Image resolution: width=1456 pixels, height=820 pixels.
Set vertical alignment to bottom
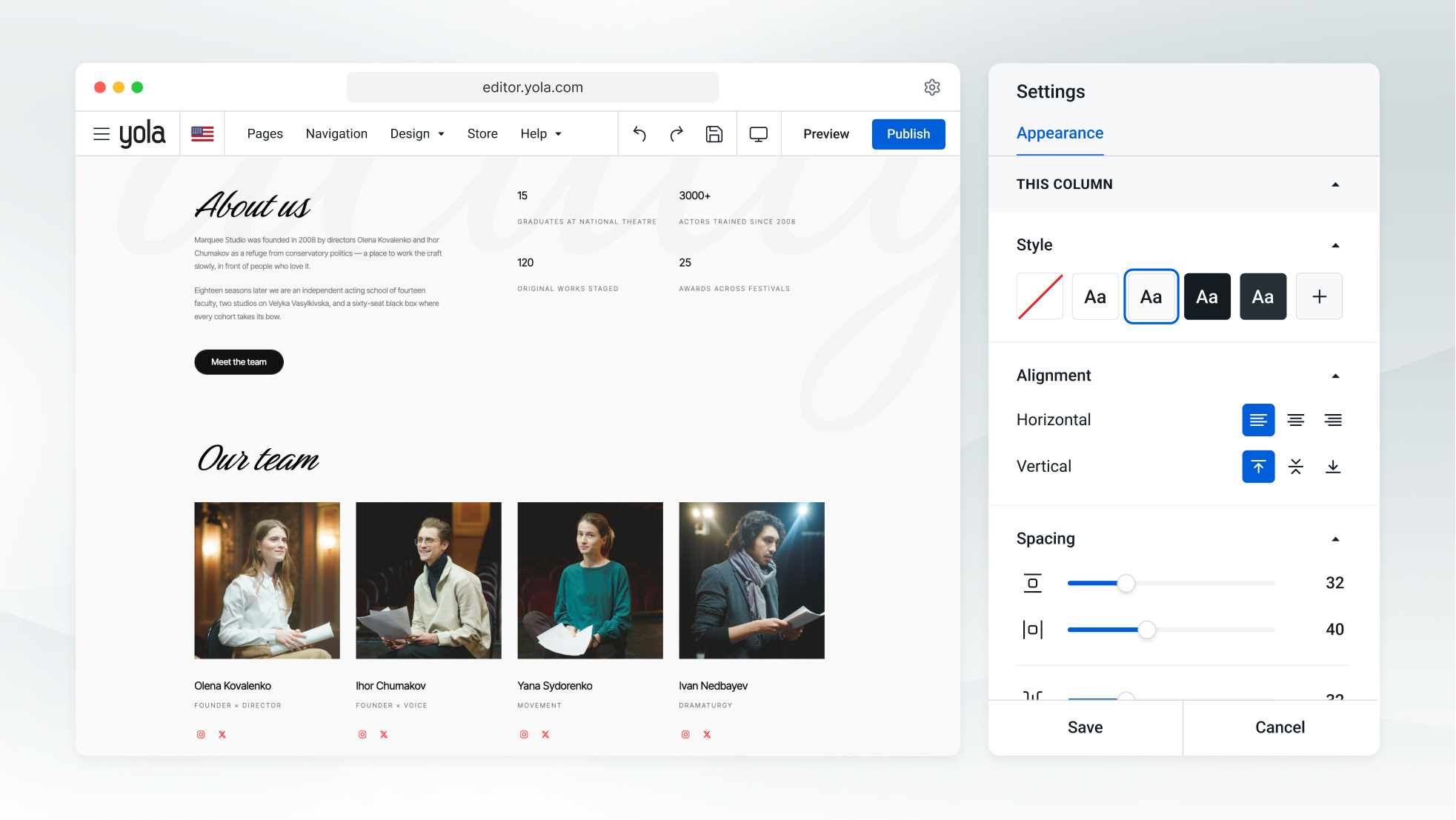1333,467
